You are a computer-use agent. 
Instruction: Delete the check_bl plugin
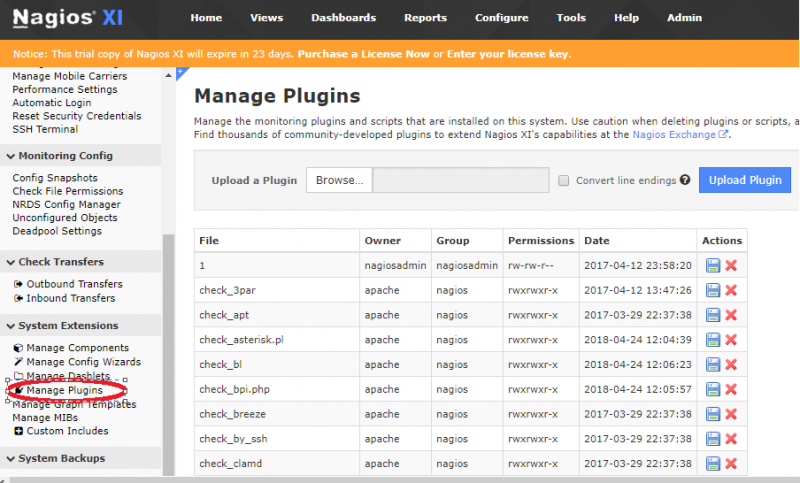click(x=731, y=365)
